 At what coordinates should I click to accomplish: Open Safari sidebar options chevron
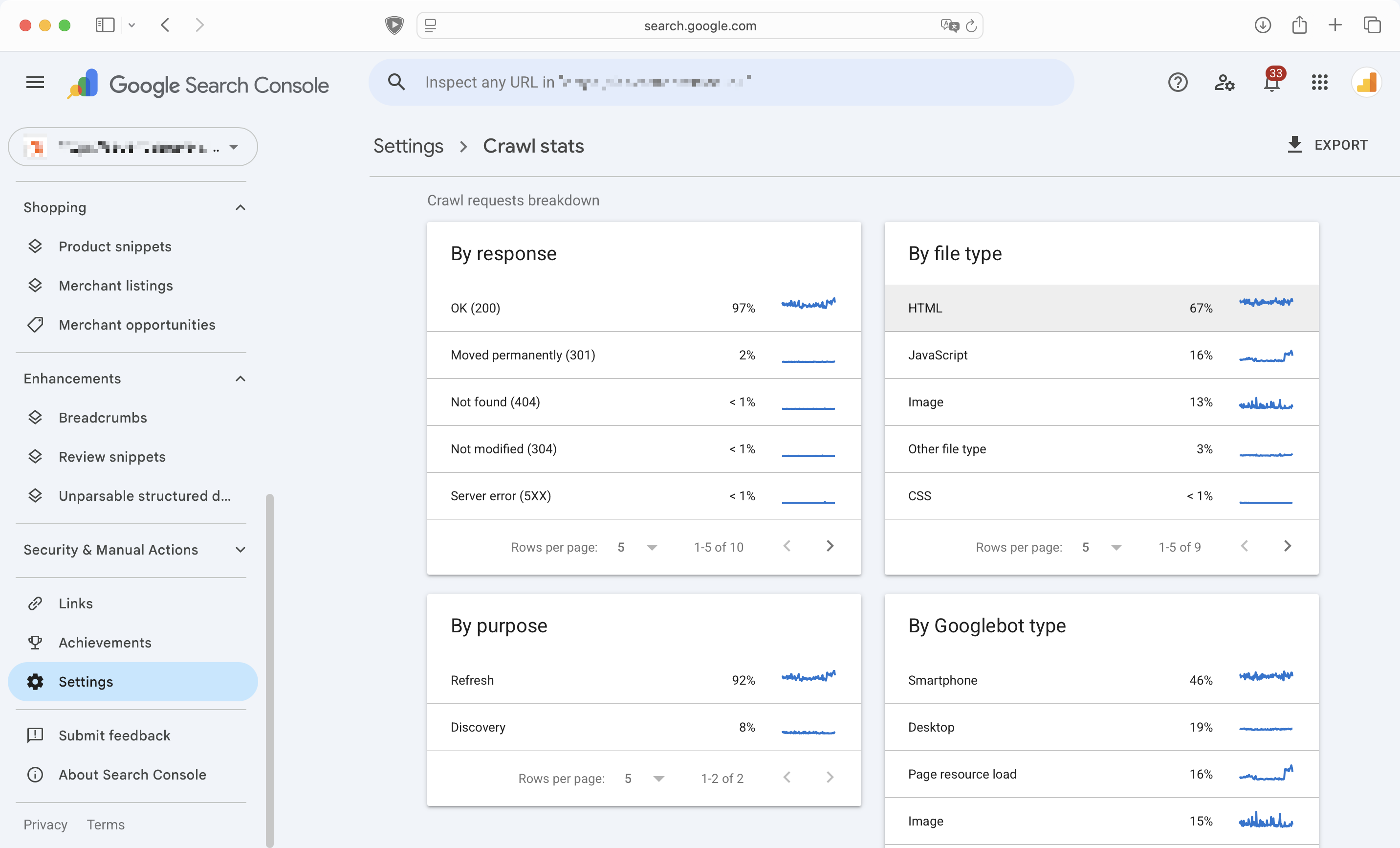(x=132, y=25)
